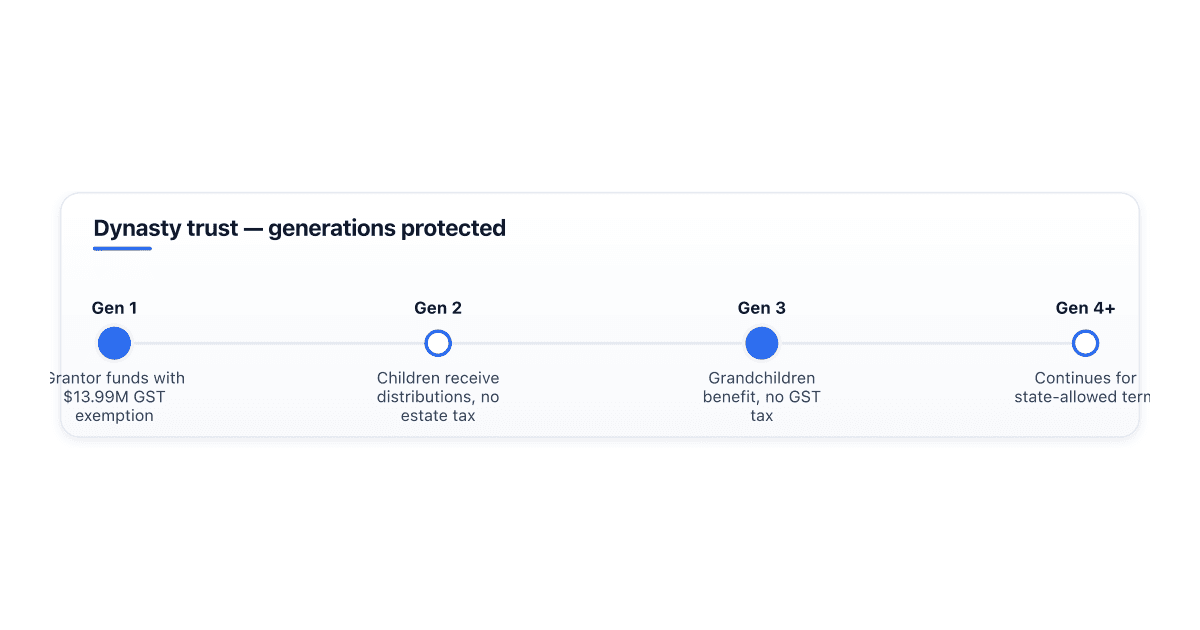The image size is (1200, 630).
Task: Click the words 'estate tax' under Gen 2
Action: [438, 416]
